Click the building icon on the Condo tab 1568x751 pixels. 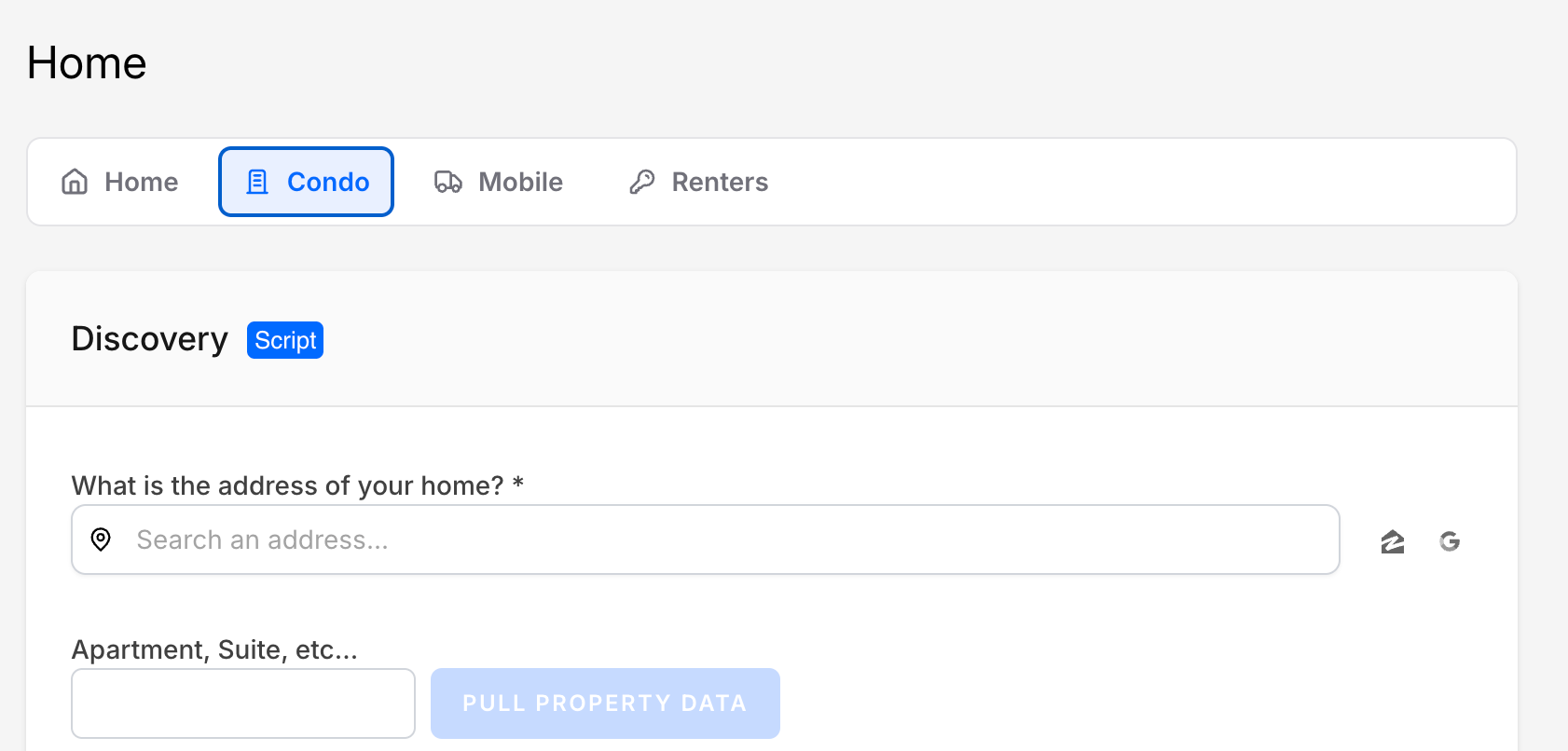[257, 182]
